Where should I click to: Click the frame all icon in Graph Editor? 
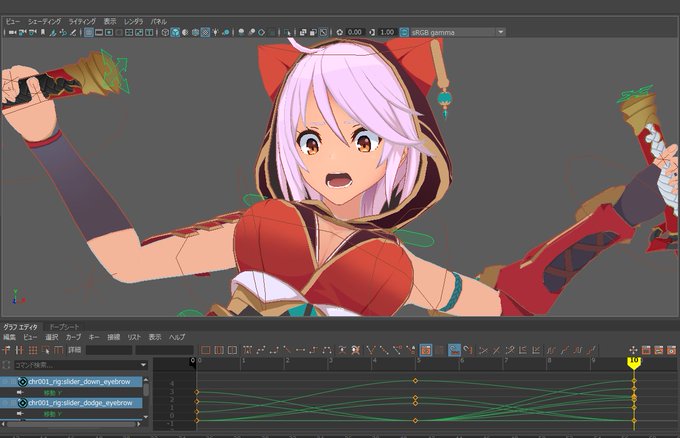[206, 350]
